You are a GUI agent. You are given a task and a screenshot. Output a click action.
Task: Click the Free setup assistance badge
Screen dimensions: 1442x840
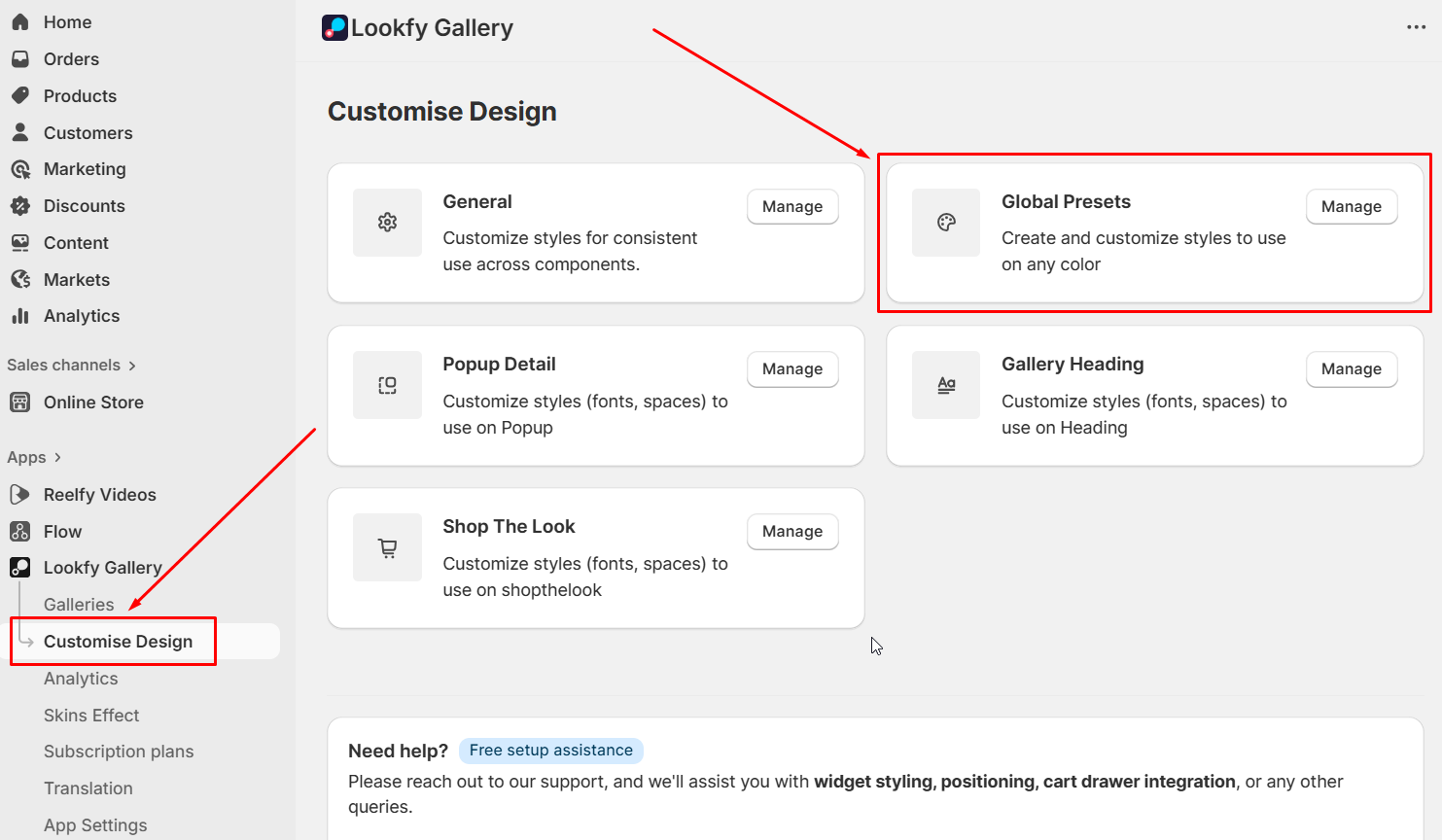pyautogui.click(x=550, y=751)
